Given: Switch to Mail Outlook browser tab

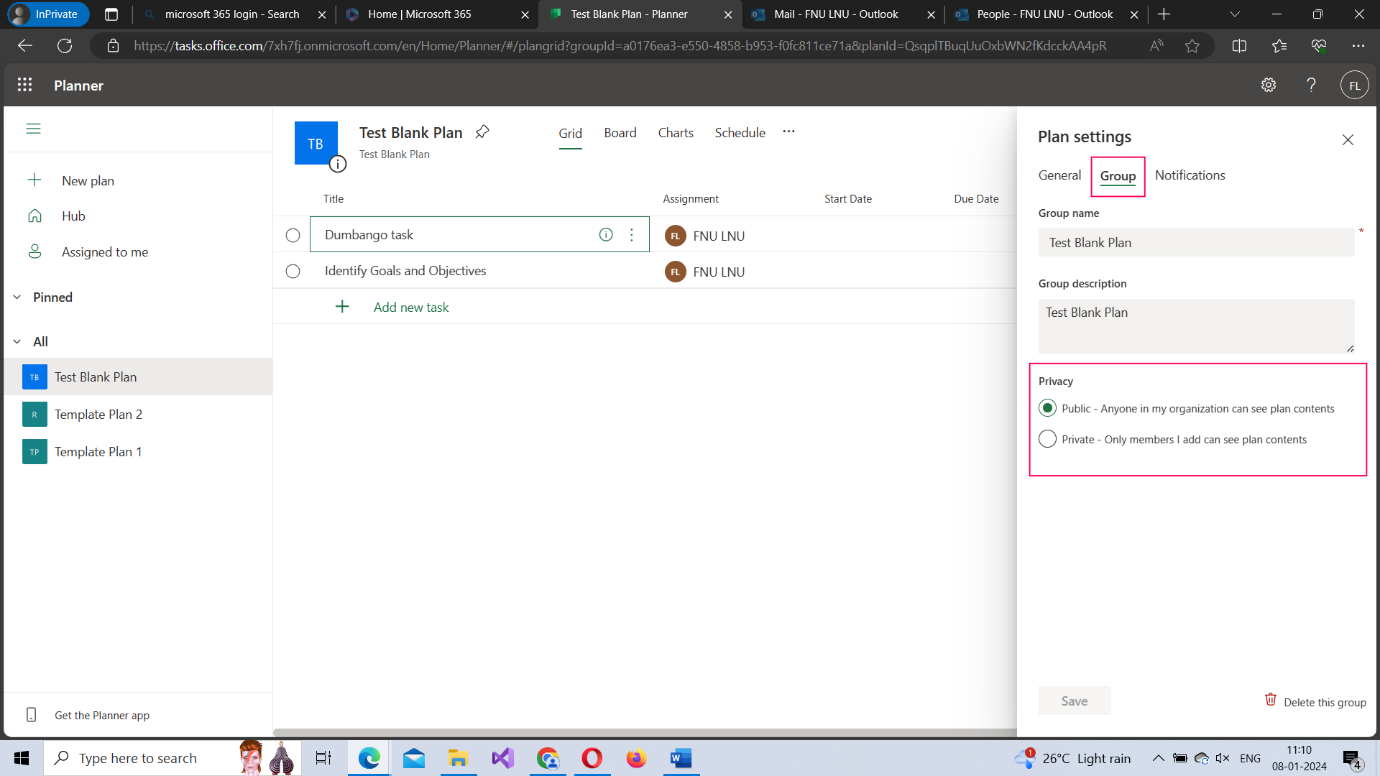Looking at the screenshot, I should point(845,14).
